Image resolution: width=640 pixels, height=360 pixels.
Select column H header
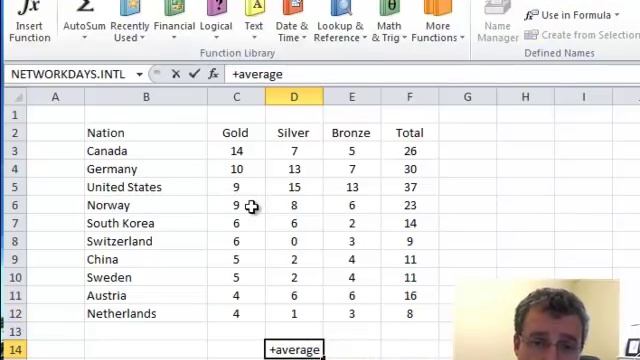[x=525, y=97]
